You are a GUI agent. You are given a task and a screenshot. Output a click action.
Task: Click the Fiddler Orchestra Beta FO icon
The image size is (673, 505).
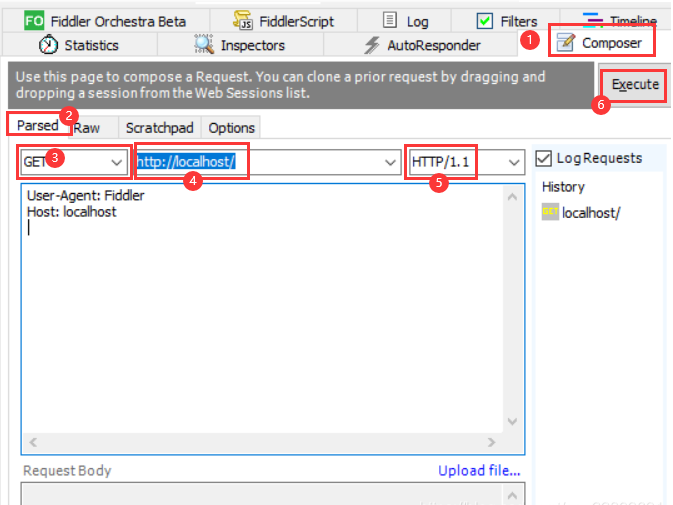point(34,21)
